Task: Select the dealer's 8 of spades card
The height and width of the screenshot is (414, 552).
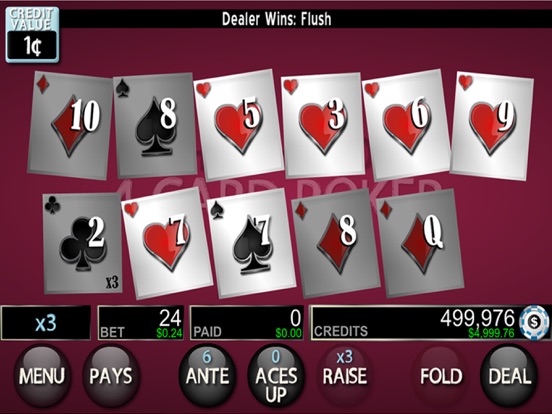Action: pos(154,125)
